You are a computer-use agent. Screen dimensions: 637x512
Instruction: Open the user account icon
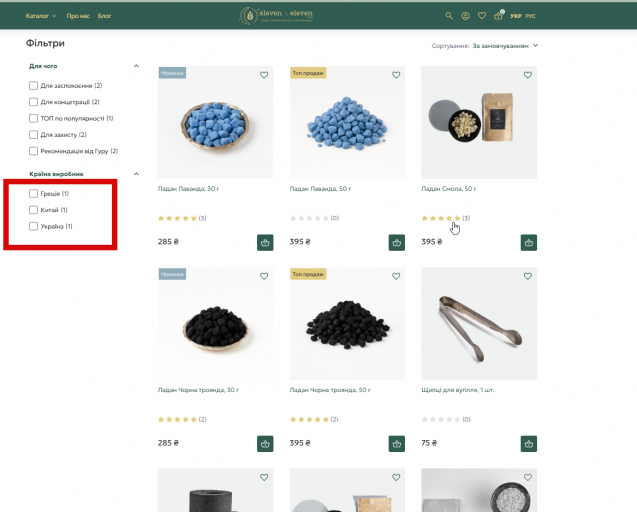(466, 16)
